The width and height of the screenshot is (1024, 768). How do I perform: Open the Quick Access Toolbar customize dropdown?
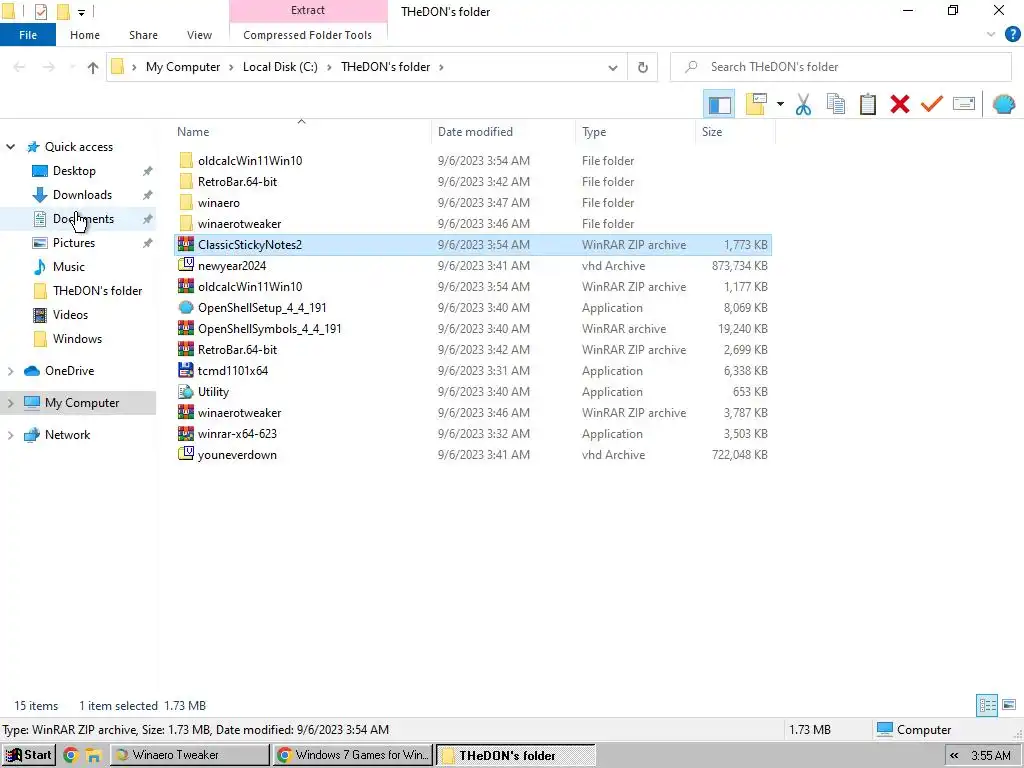click(x=81, y=12)
